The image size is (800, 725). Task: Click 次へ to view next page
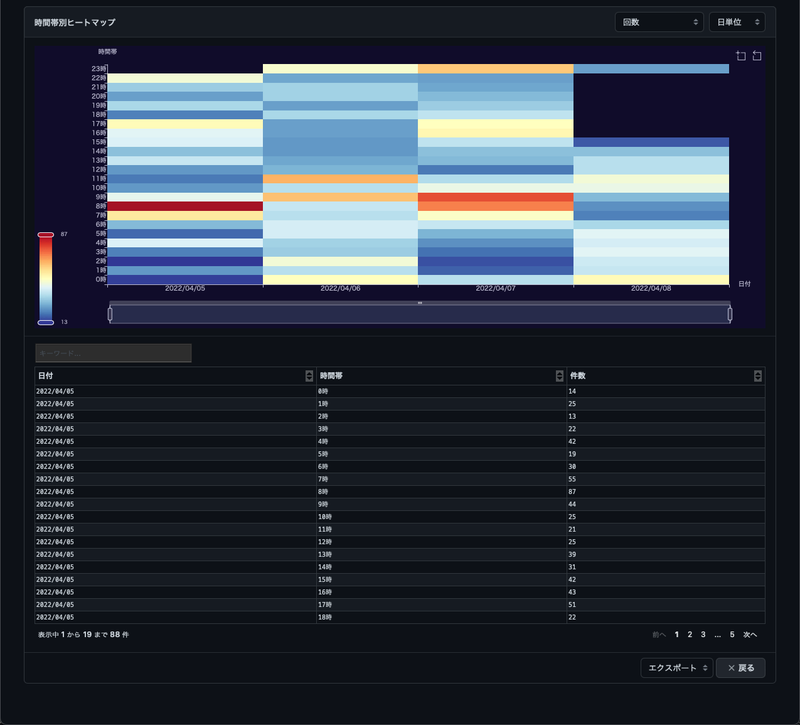pos(750,635)
